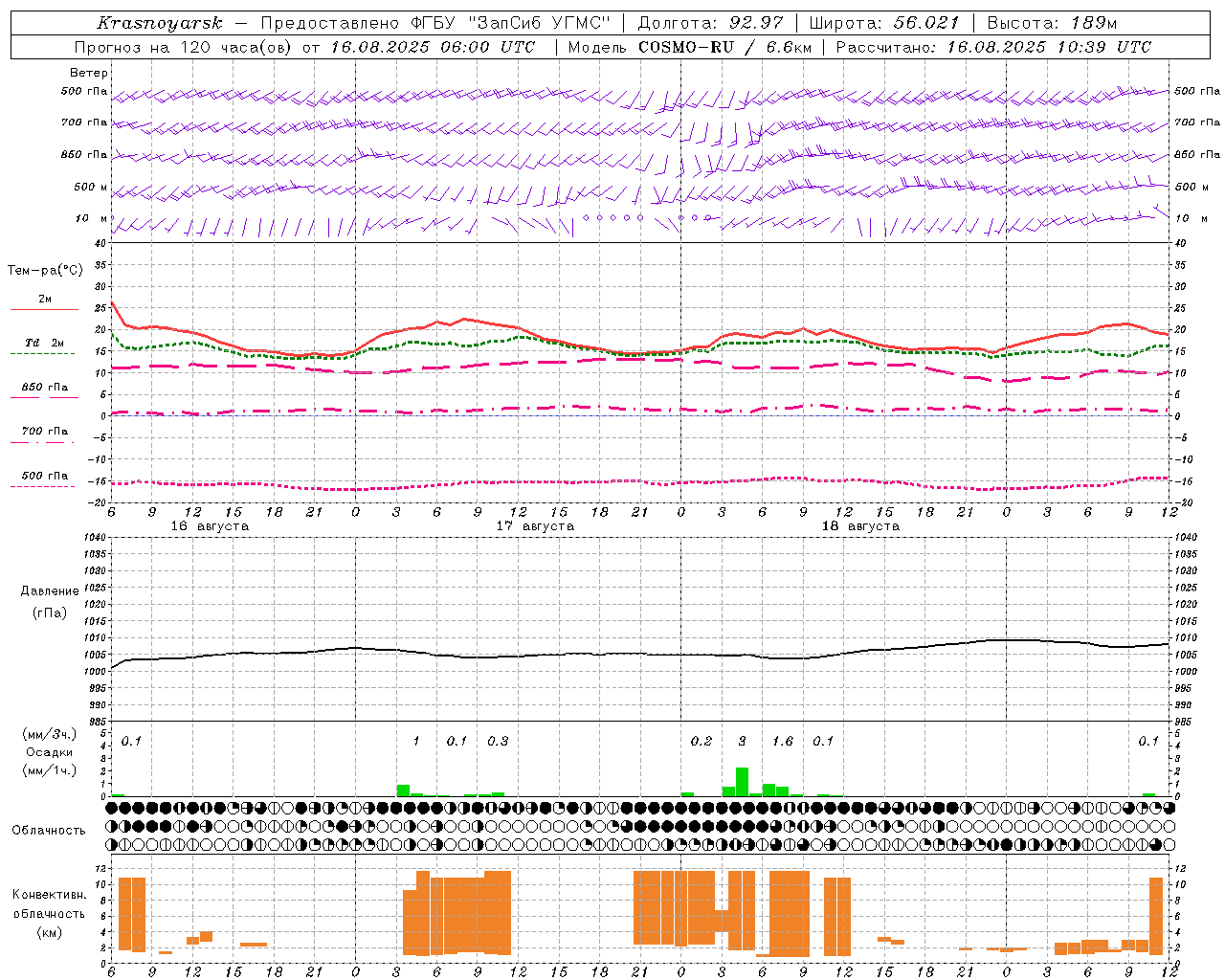
Task: Click the 700 гПа temperature legend entry
Action: coord(44,432)
